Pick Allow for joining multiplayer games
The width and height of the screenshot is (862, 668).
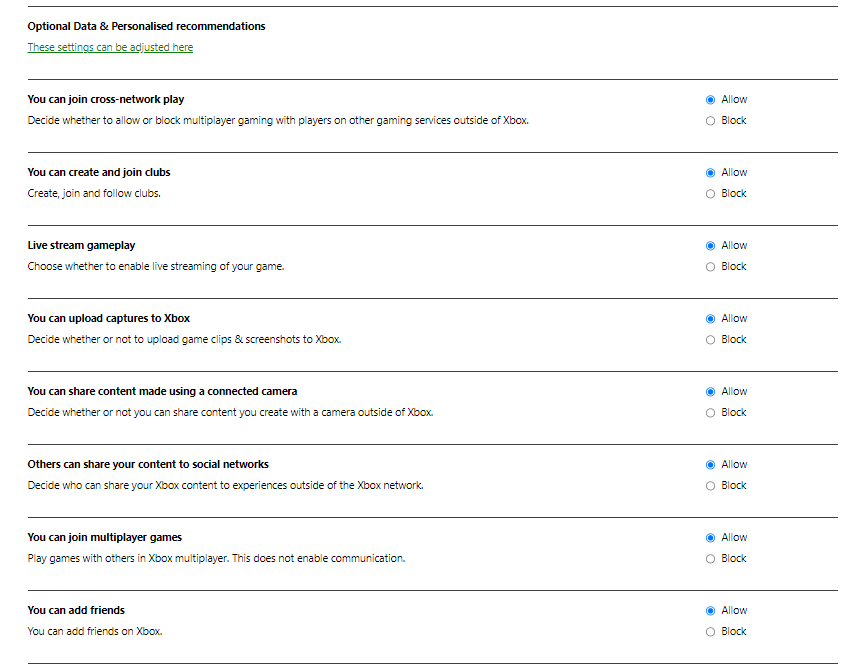710,538
